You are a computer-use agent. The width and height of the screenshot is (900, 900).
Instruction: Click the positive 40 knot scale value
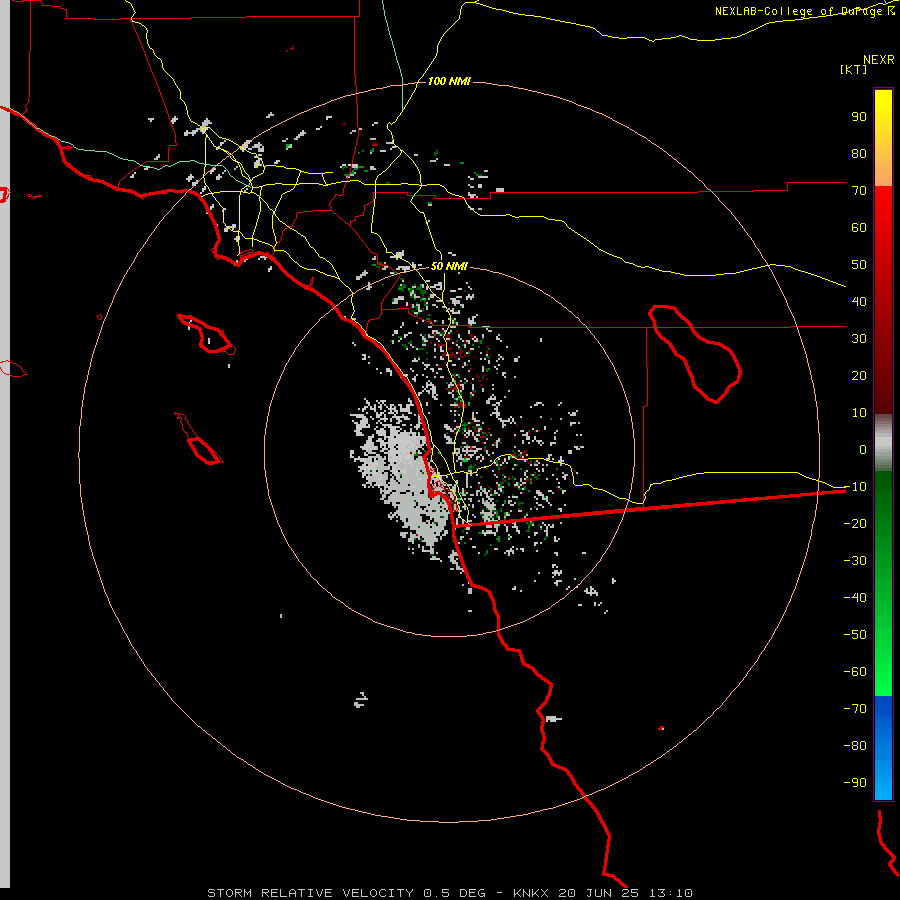pyautogui.click(x=859, y=301)
